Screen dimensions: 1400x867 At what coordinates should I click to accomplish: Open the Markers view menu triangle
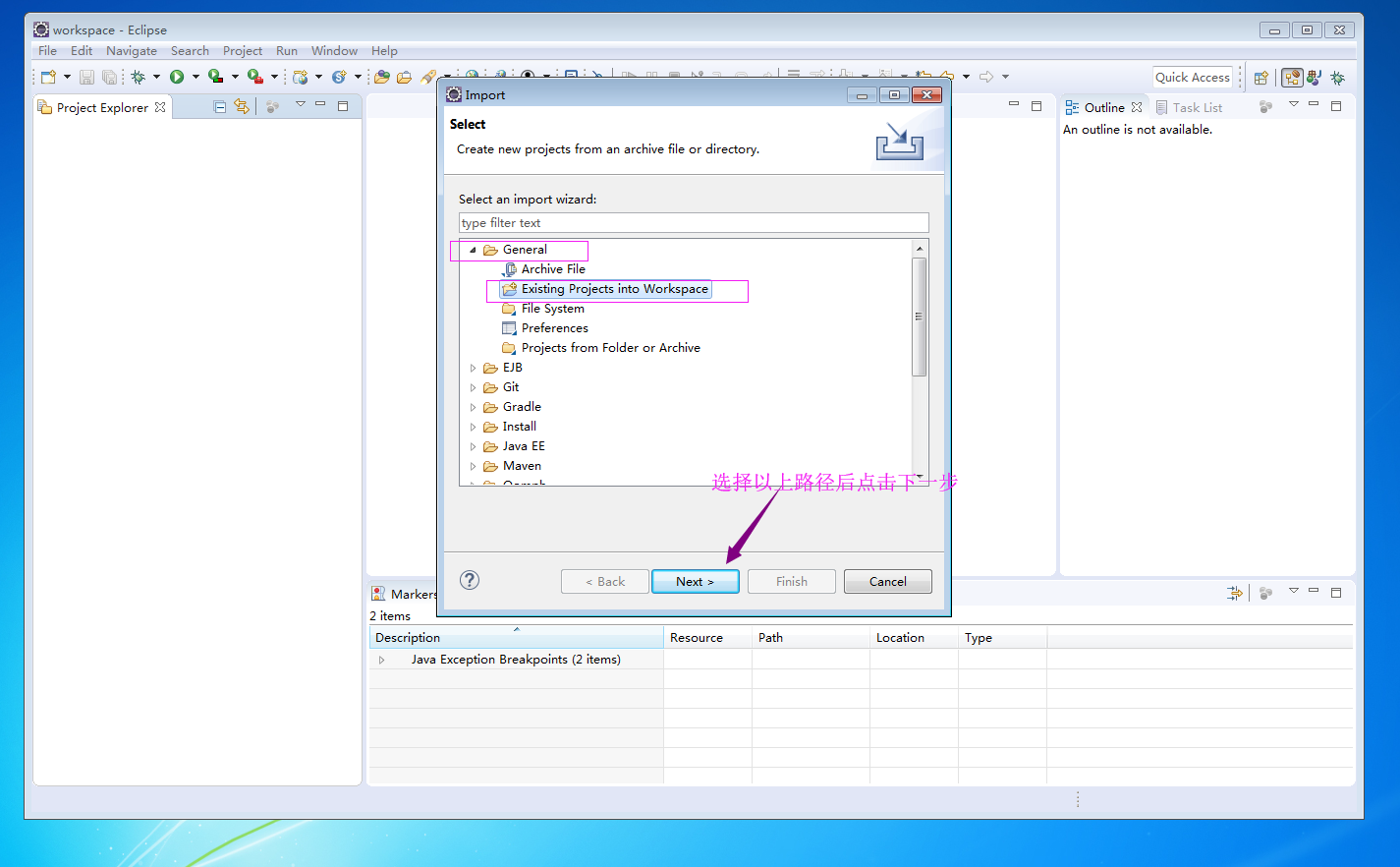click(1294, 591)
